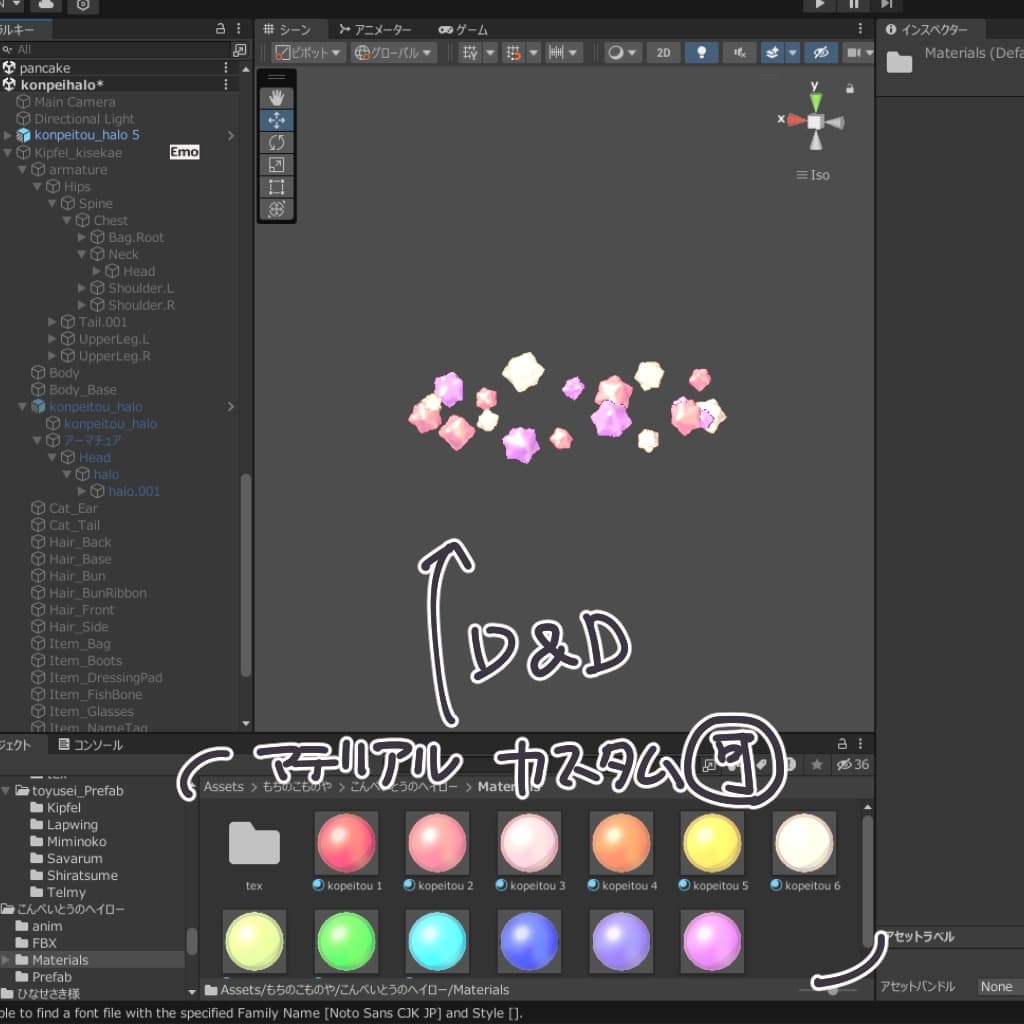
Task: Switch to the Game tab
Action: [x=463, y=29]
